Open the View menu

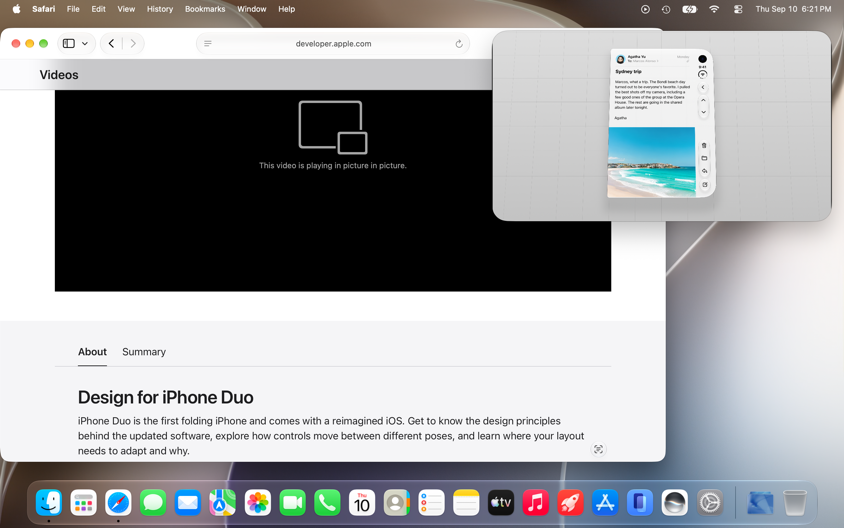tap(126, 9)
